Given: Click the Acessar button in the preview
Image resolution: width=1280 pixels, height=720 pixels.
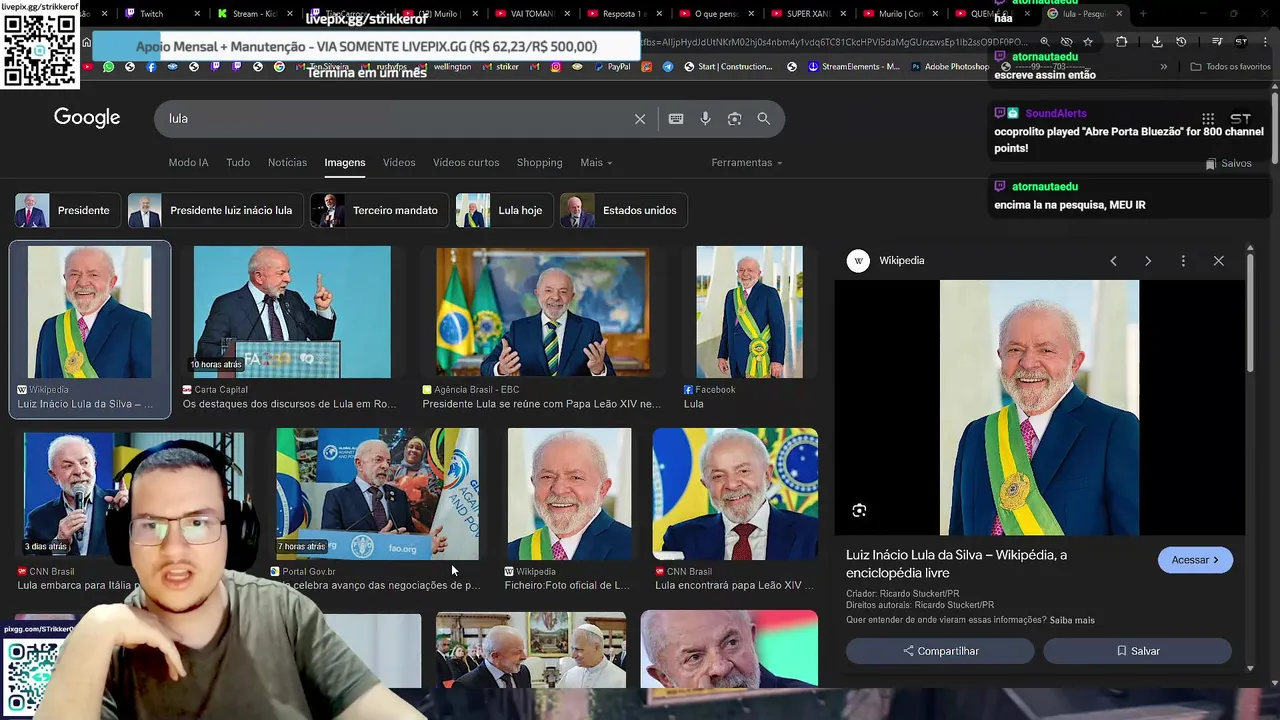Looking at the screenshot, I should click(x=1195, y=560).
